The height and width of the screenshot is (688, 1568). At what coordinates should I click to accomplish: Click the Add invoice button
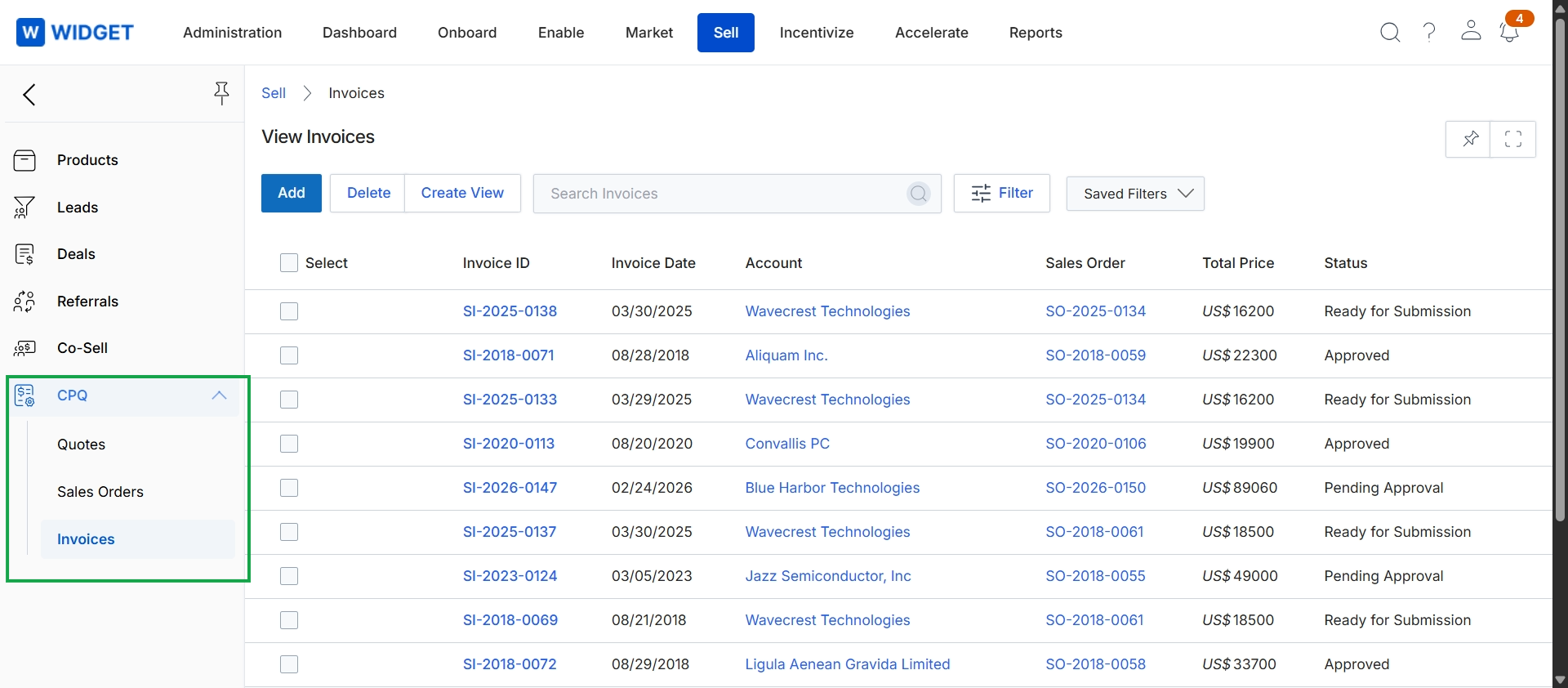tap(292, 193)
